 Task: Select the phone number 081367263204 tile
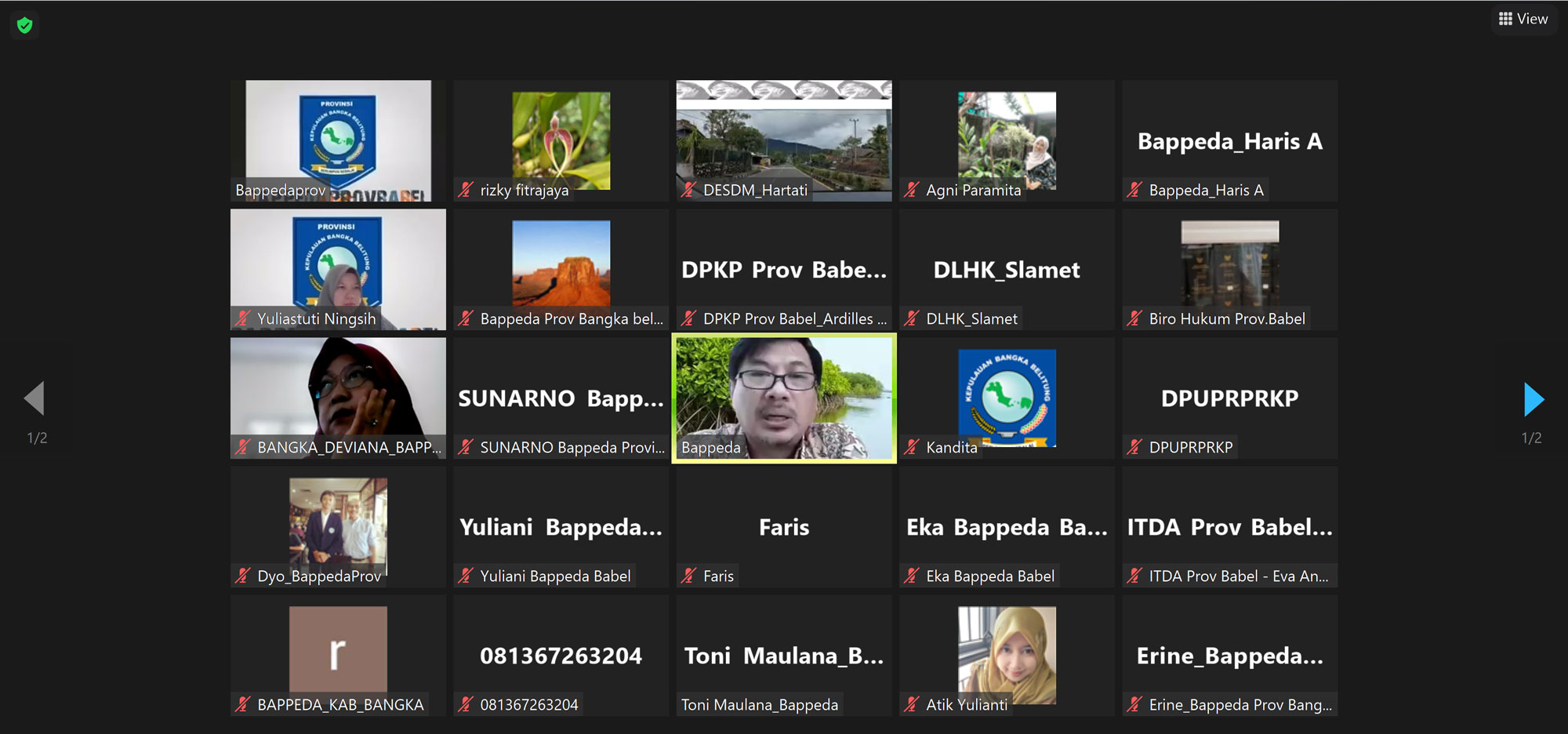tap(561, 655)
